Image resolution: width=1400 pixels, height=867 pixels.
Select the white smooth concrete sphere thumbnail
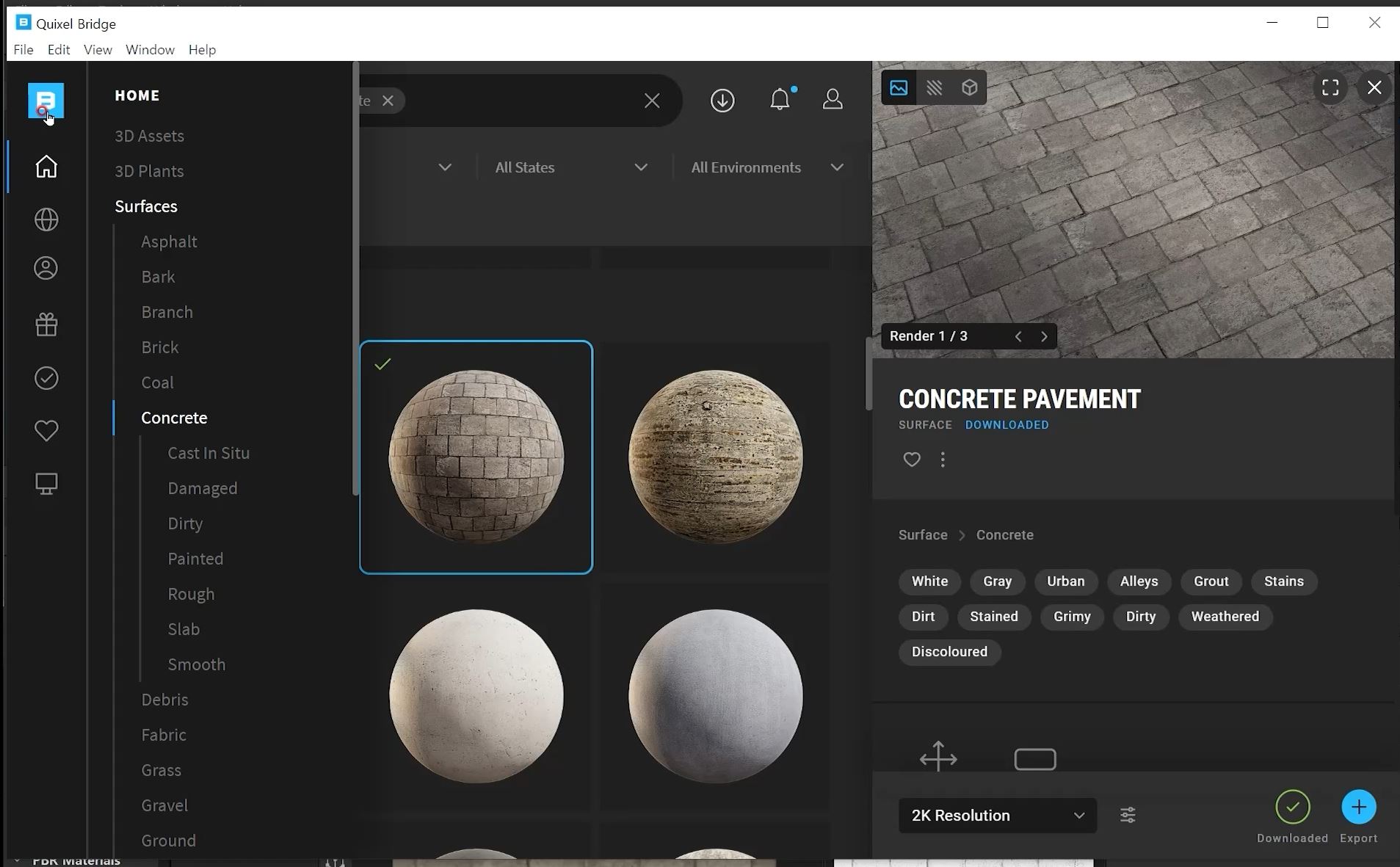click(476, 696)
